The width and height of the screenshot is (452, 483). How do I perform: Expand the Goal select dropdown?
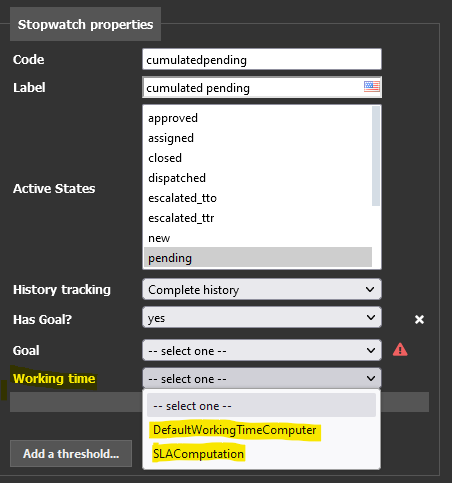262,350
